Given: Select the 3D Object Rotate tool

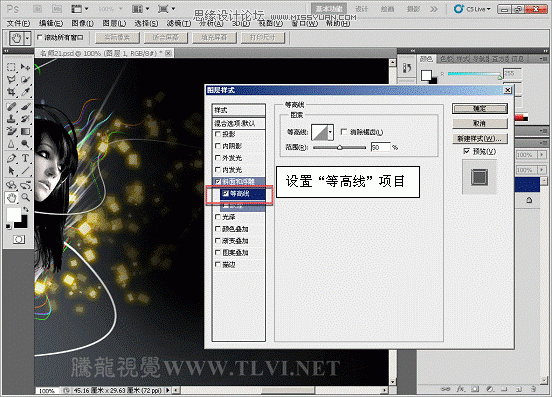Looking at the screenshot, I should 11,185.
